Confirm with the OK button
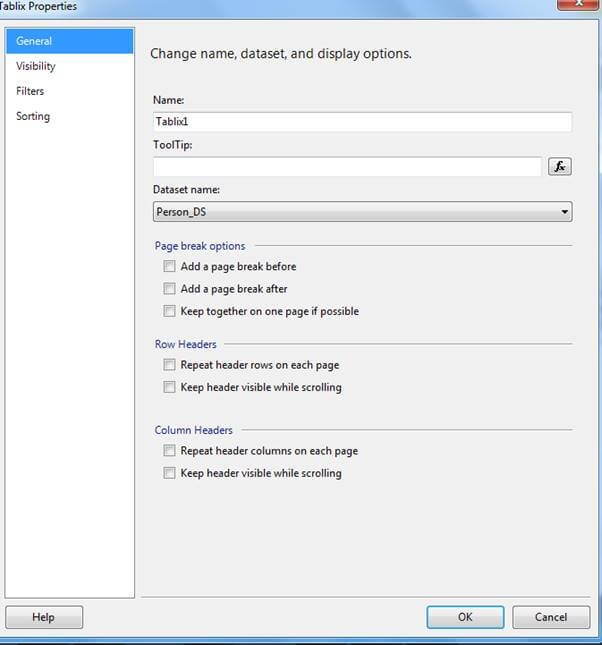602x645 pixels. (x=465, y=617)
